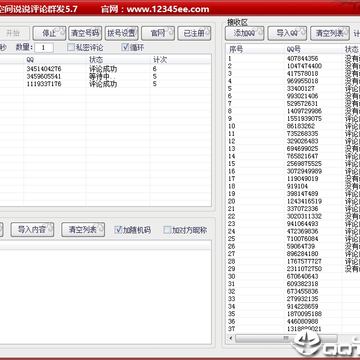Select QQ number 33400127
This screenshot has width=360, height=360.
tap(300, 89)
